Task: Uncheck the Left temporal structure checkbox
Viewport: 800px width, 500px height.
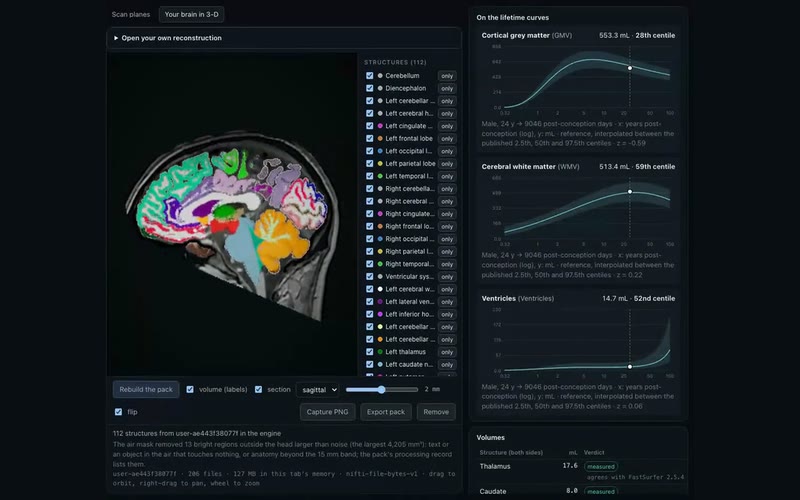Action: (x=369, y=176)
